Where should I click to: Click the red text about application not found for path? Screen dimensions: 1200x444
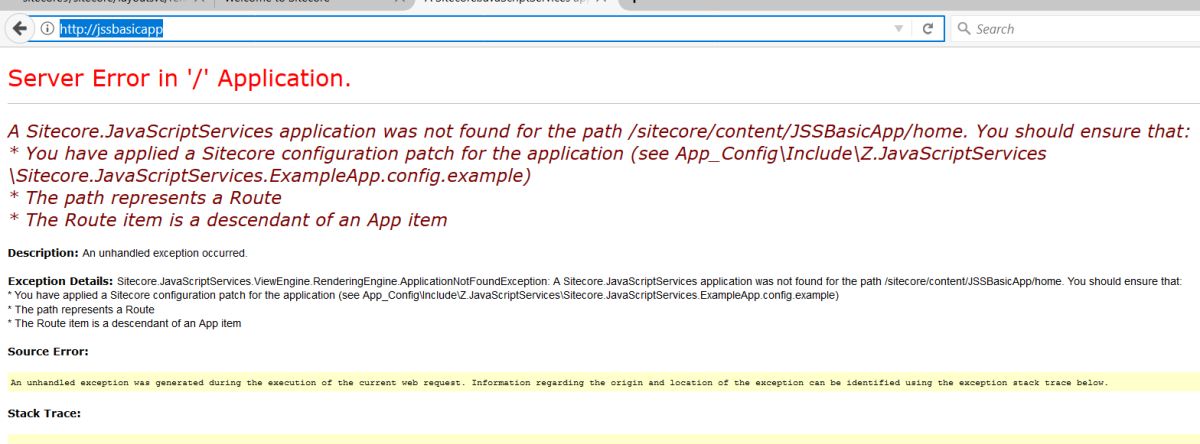(x=599, y=132)
